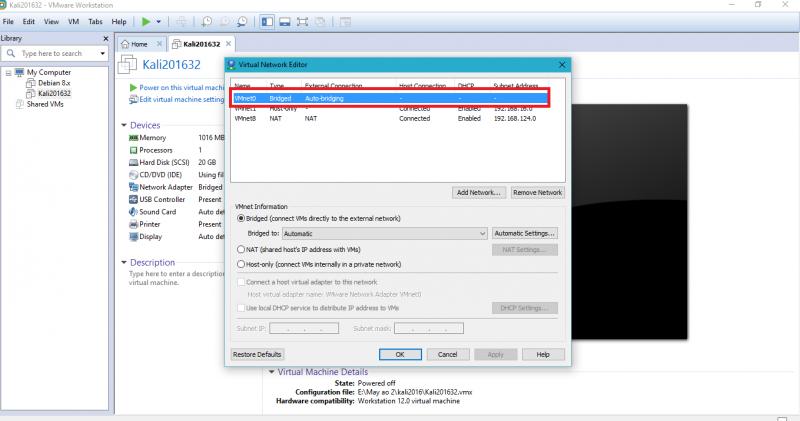Open the View menu

51,21
